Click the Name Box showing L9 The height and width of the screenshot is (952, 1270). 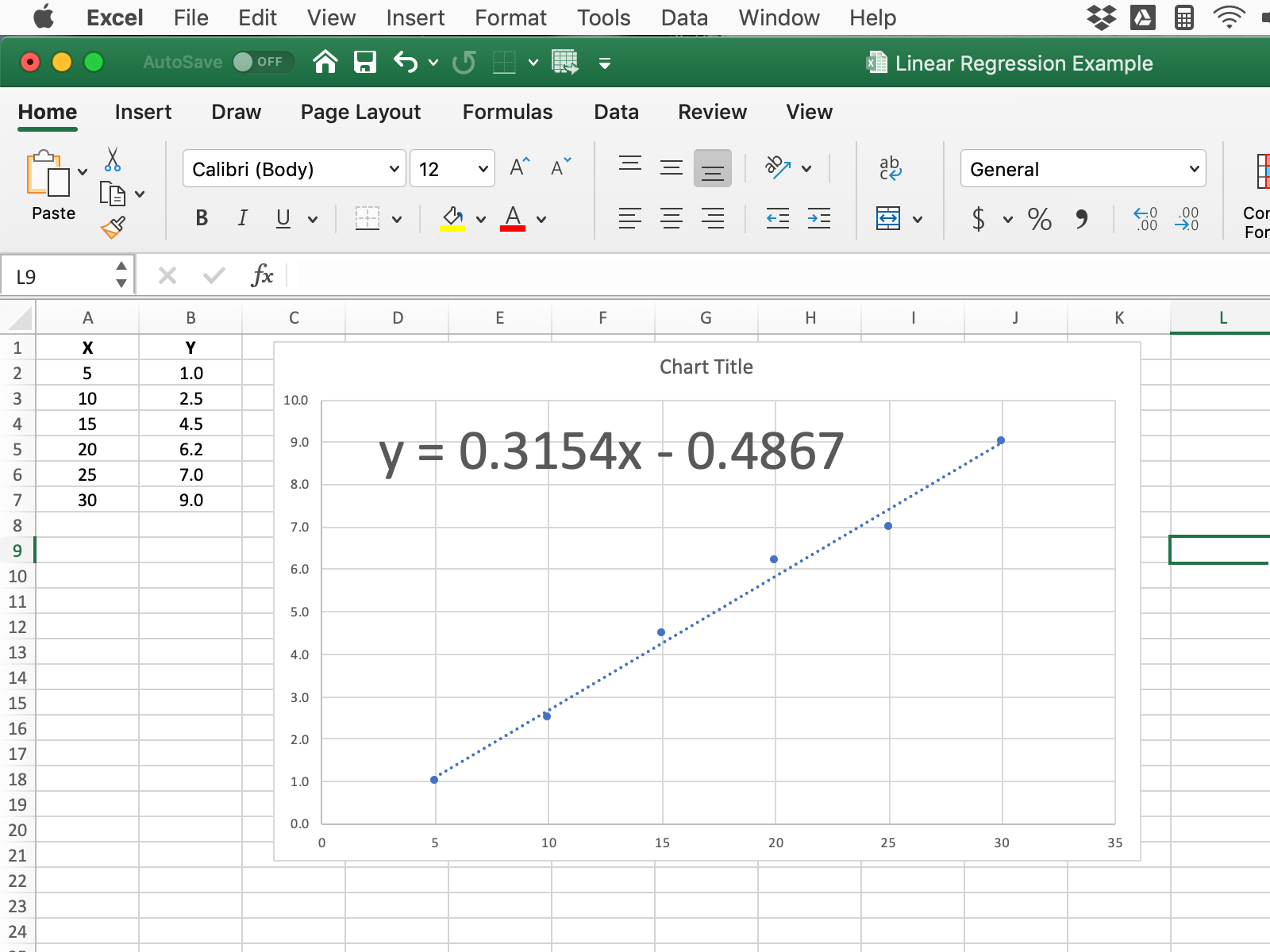60,276
